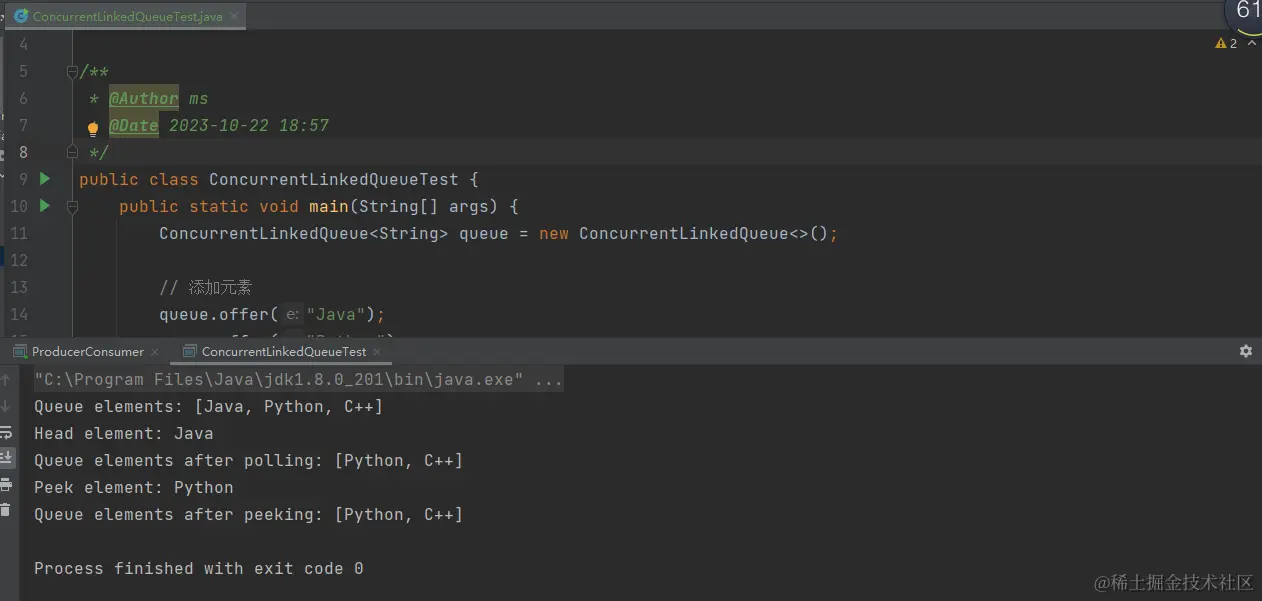Click the main method name on line 10

pyautogui.click(x=328, y=206)
